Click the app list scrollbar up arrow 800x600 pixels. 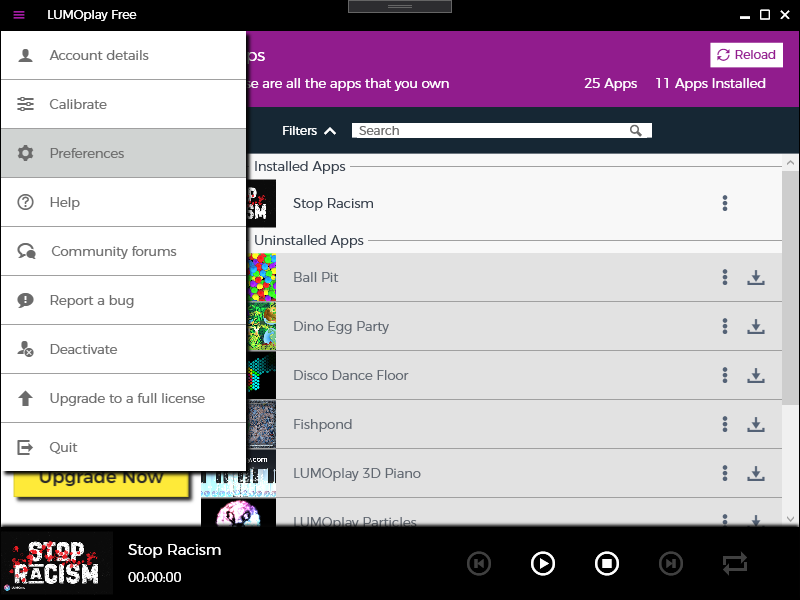coord(790,163)
